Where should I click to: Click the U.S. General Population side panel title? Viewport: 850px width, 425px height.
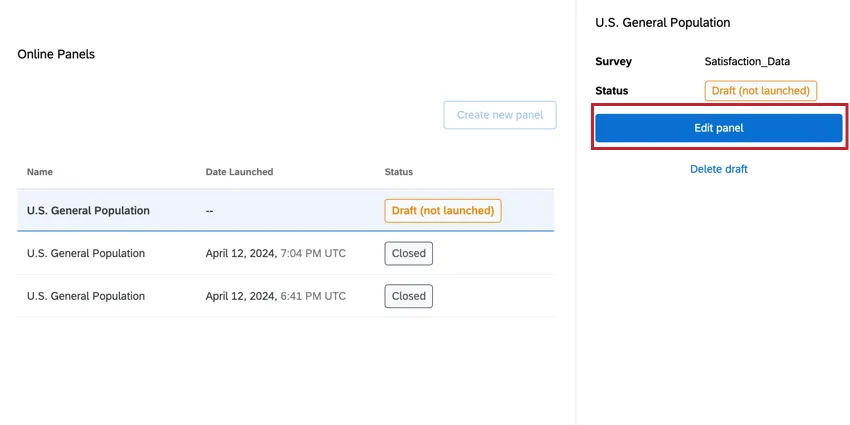[x=662, y=22]
